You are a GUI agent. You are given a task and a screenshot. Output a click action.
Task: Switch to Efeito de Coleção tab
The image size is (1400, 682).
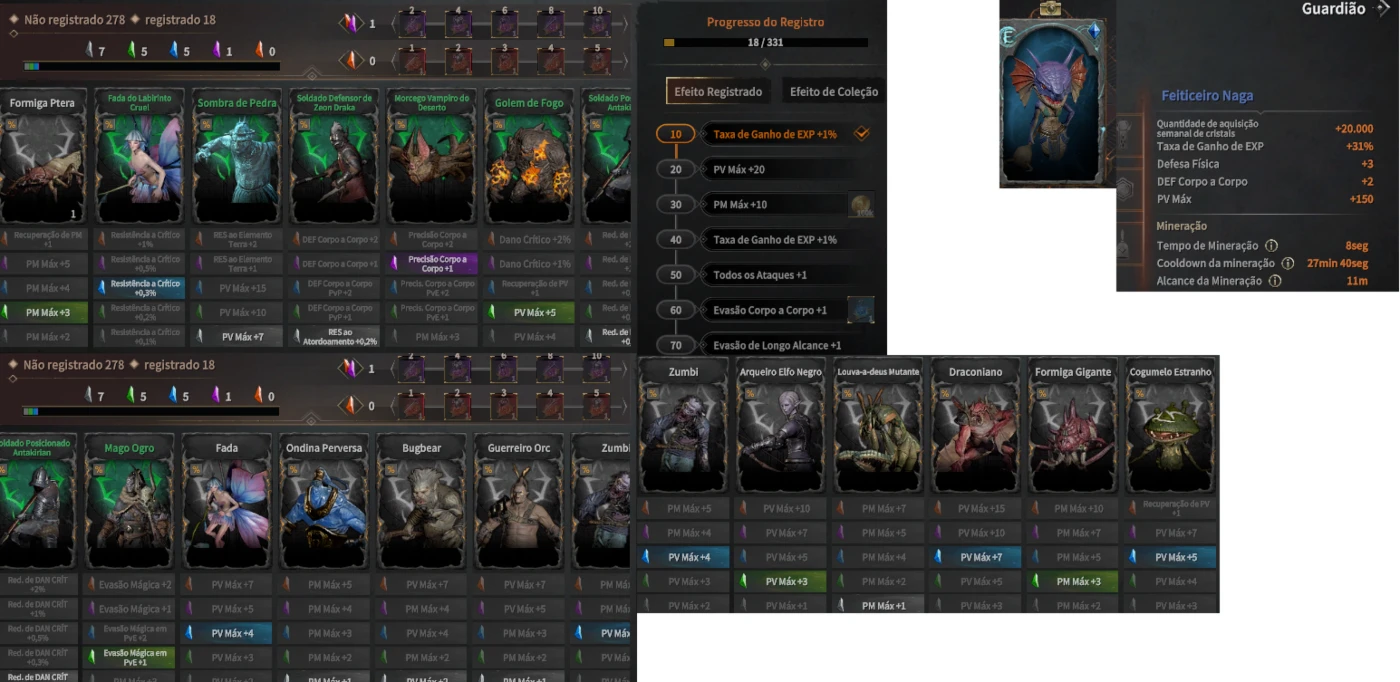pyautogui.click(x=833, y=92)
